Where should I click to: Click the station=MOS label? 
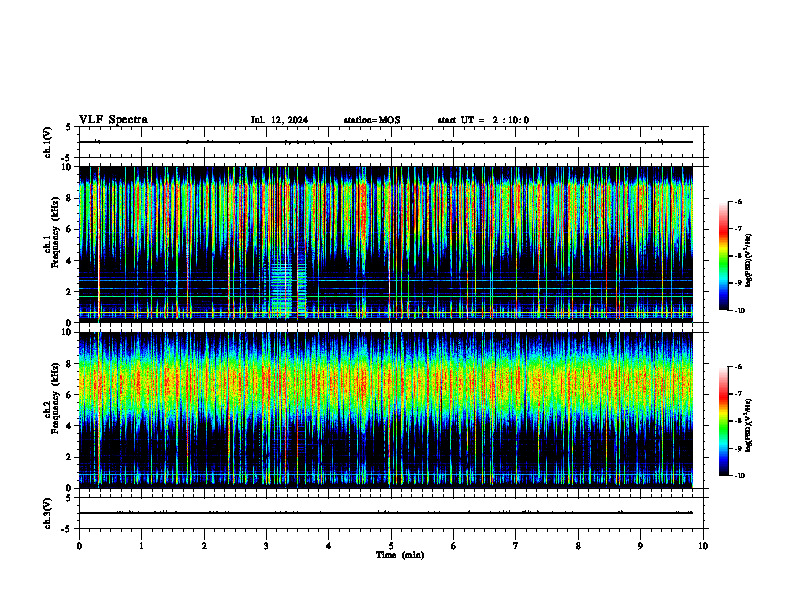[372, 120]
